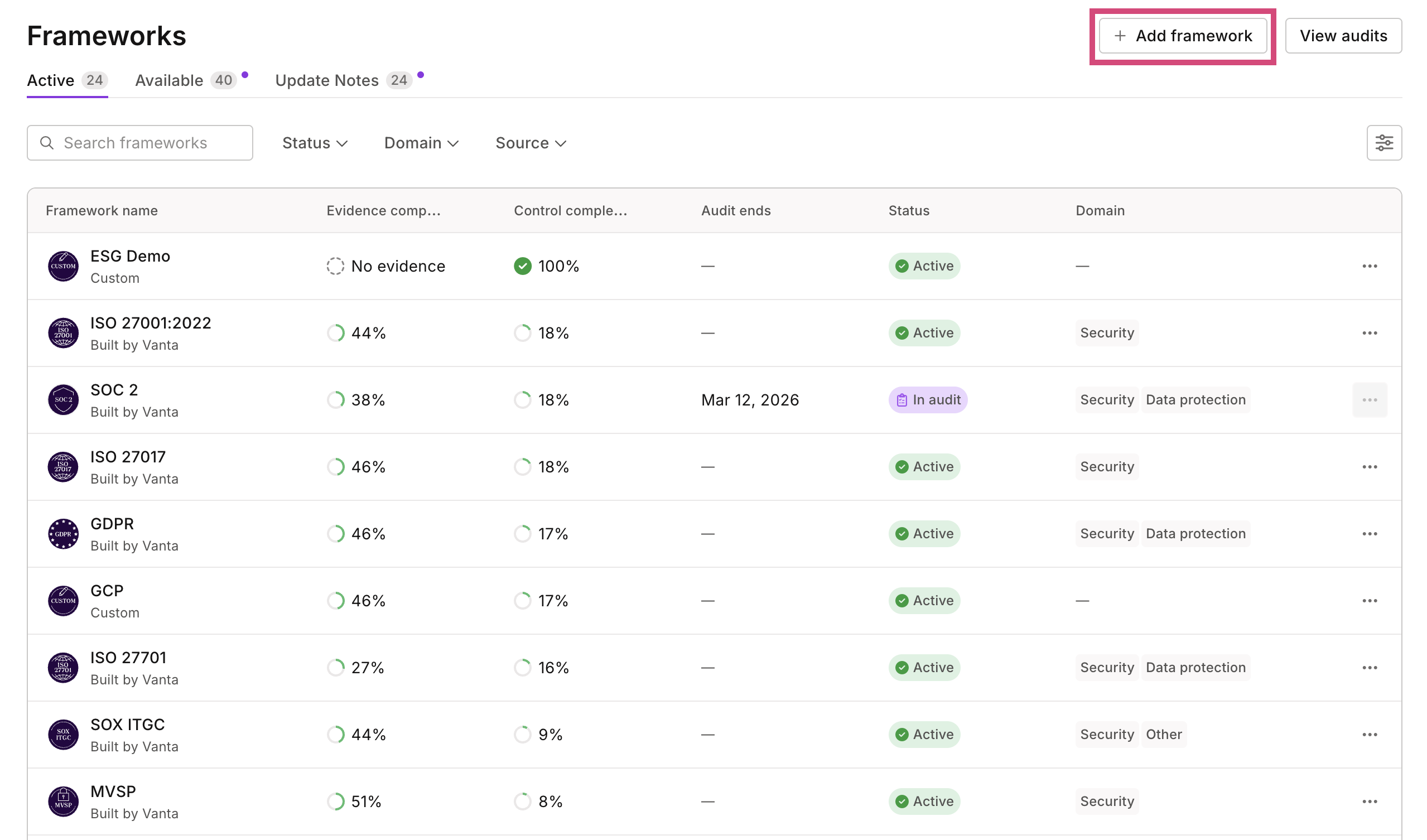Open the ISO 27001:2022 framework
Viewport: 1427px width, 840px height.
coord(151,322)
